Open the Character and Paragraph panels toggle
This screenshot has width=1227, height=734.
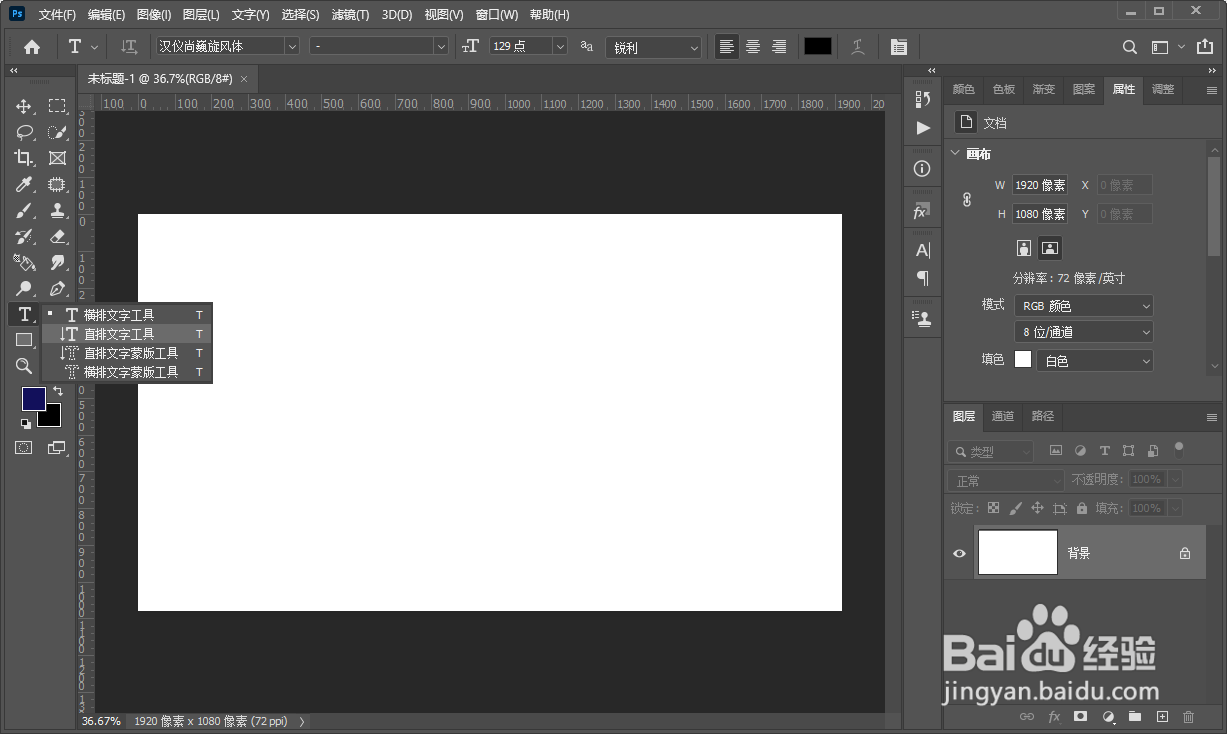[898, 46]
